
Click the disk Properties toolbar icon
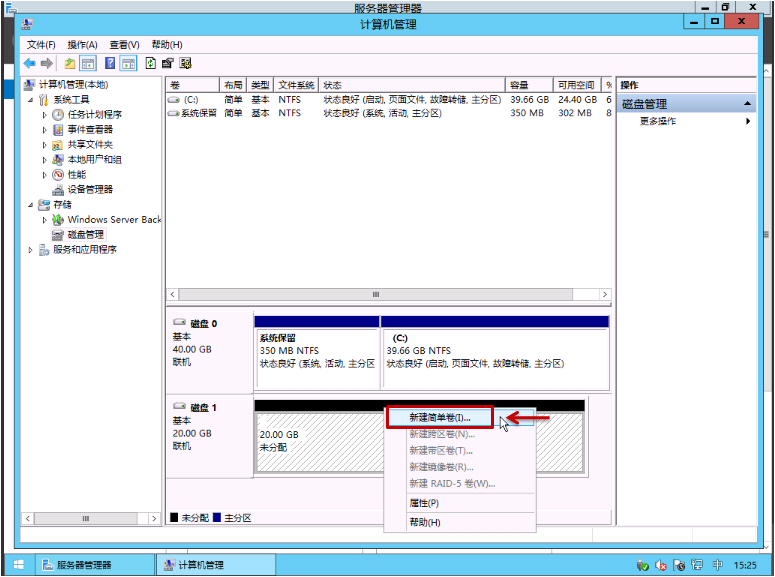(x=168, y=63)
